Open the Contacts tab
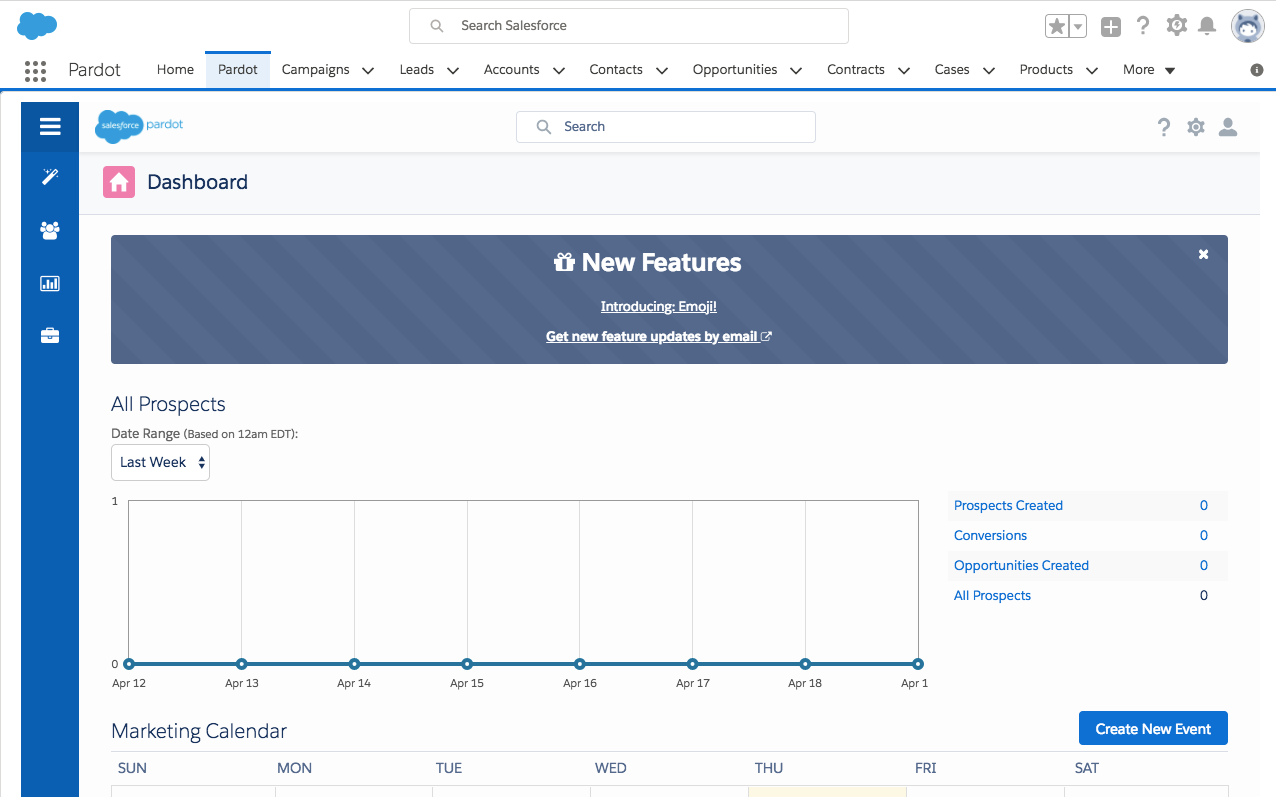Screen dimensions: 1276x797 click(616, 70)
